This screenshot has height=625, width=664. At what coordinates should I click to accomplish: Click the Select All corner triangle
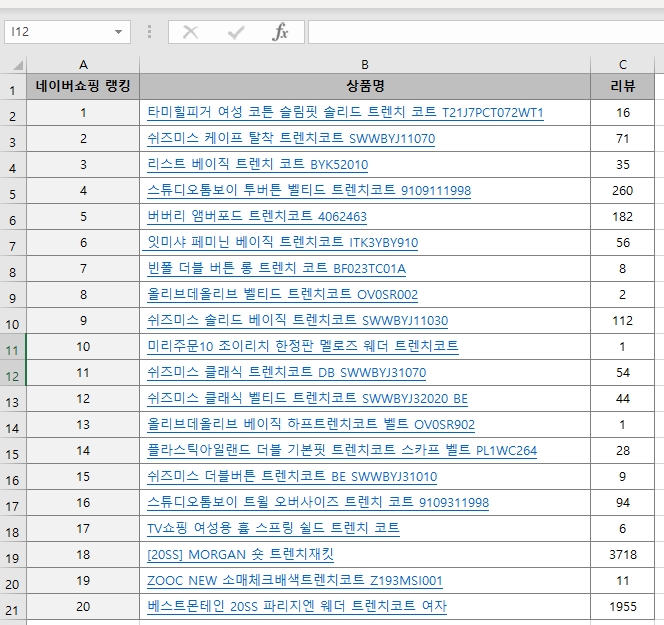(x=17, y=65)
